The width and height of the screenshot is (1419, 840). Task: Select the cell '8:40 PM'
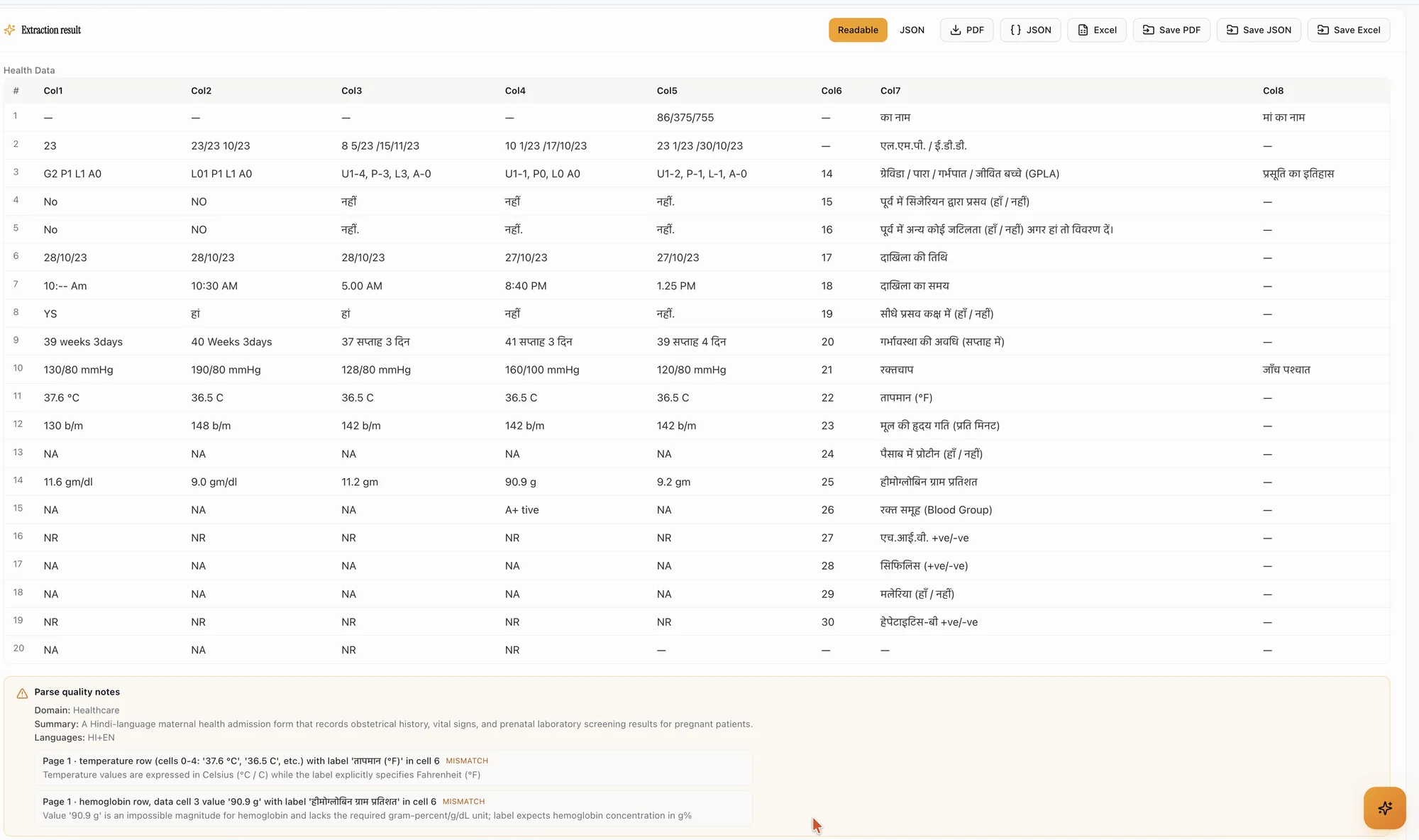click(526, 286)
